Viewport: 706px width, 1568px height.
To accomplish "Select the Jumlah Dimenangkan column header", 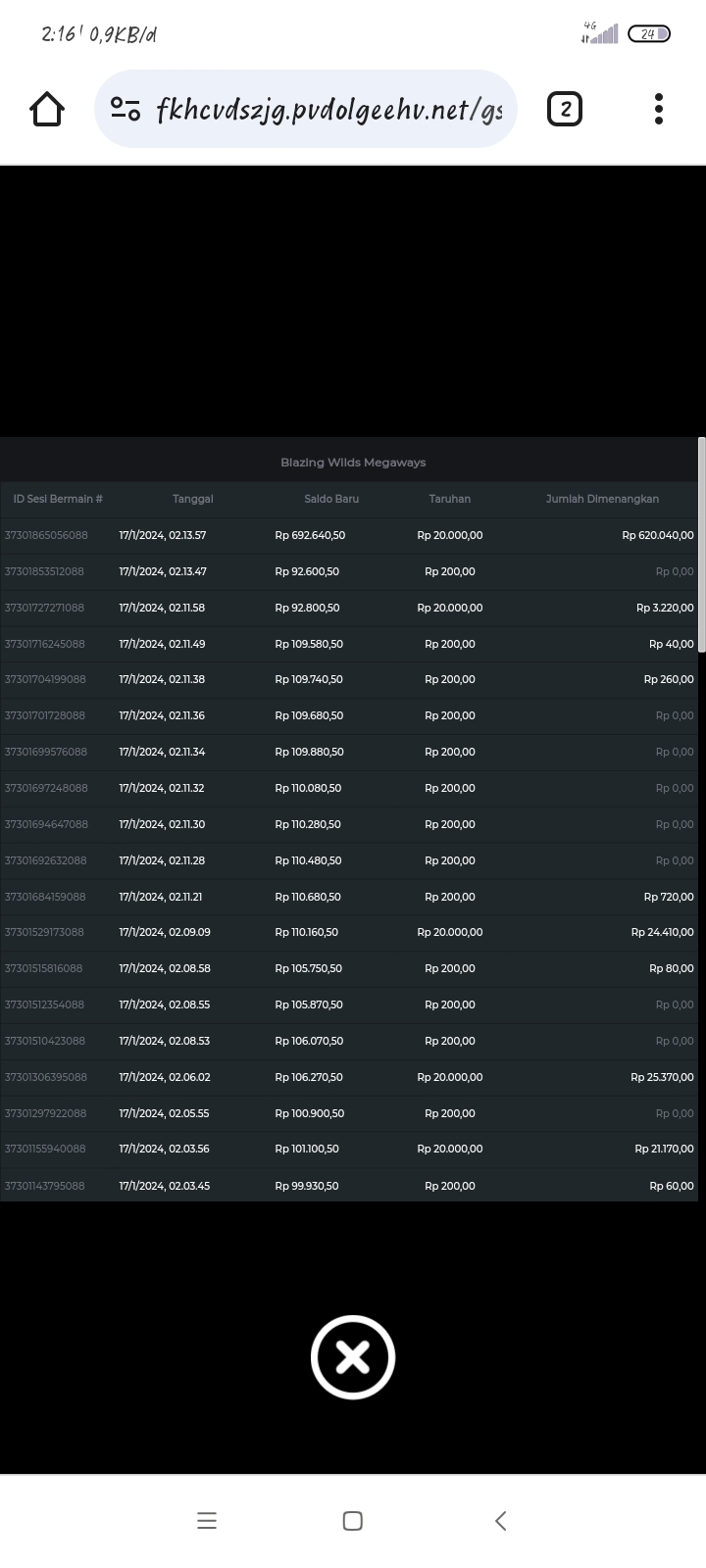I will 602,499.
